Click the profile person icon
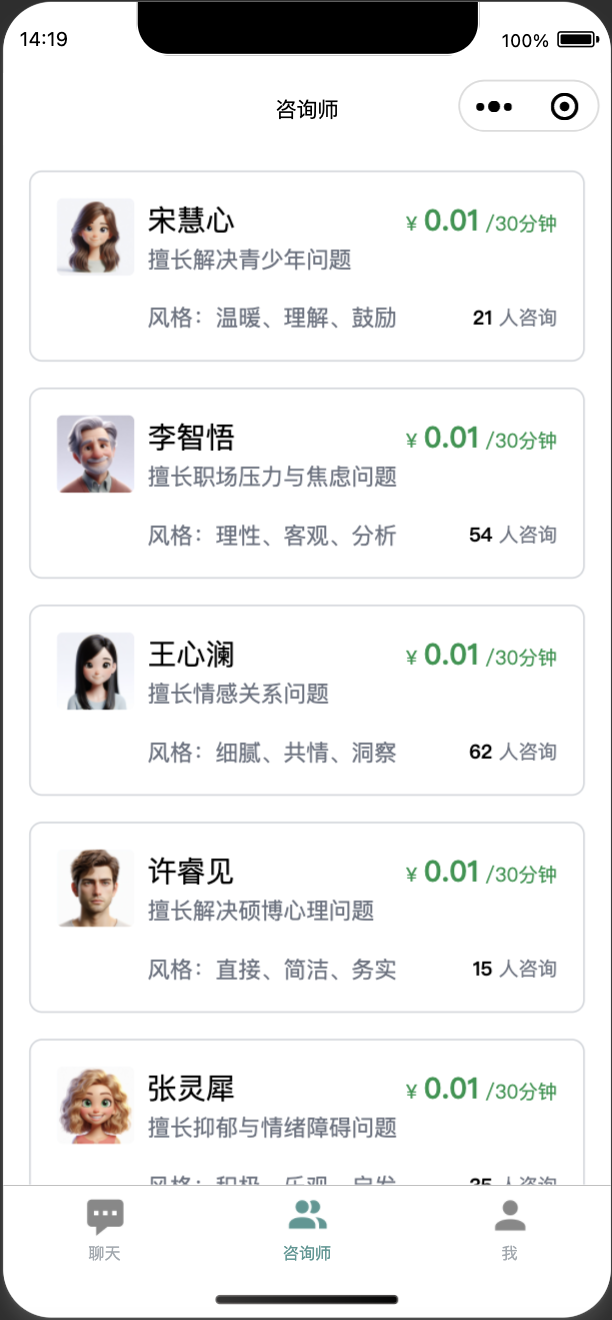Screen dimensions: 612x1320 (x=510, y=1216)
